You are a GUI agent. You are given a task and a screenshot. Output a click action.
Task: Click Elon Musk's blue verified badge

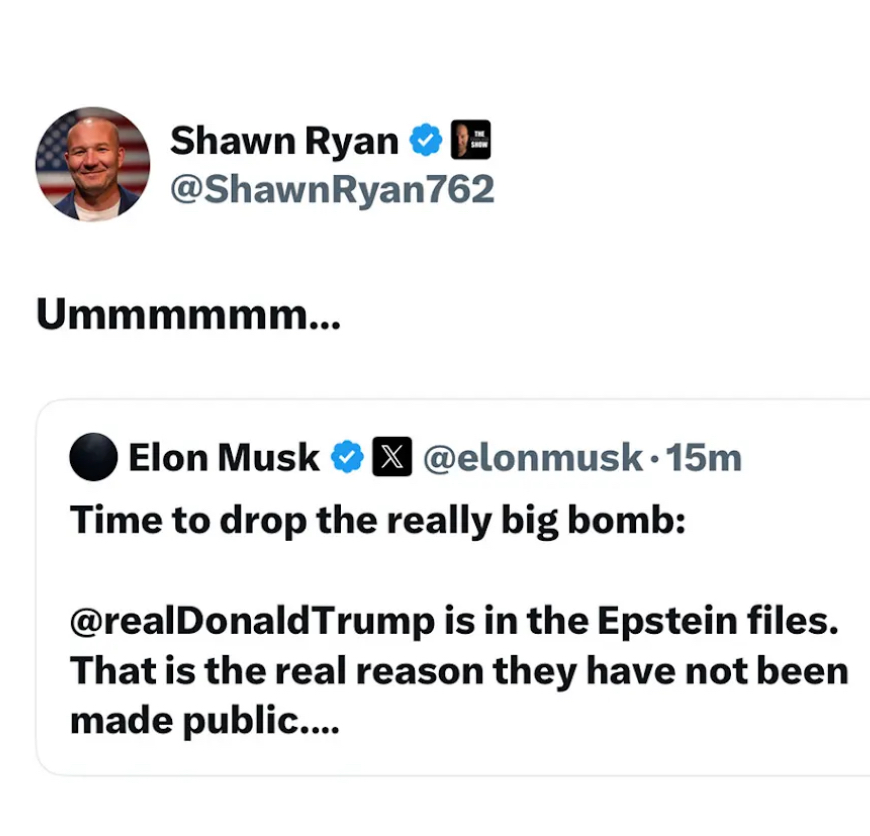point(347,458)
